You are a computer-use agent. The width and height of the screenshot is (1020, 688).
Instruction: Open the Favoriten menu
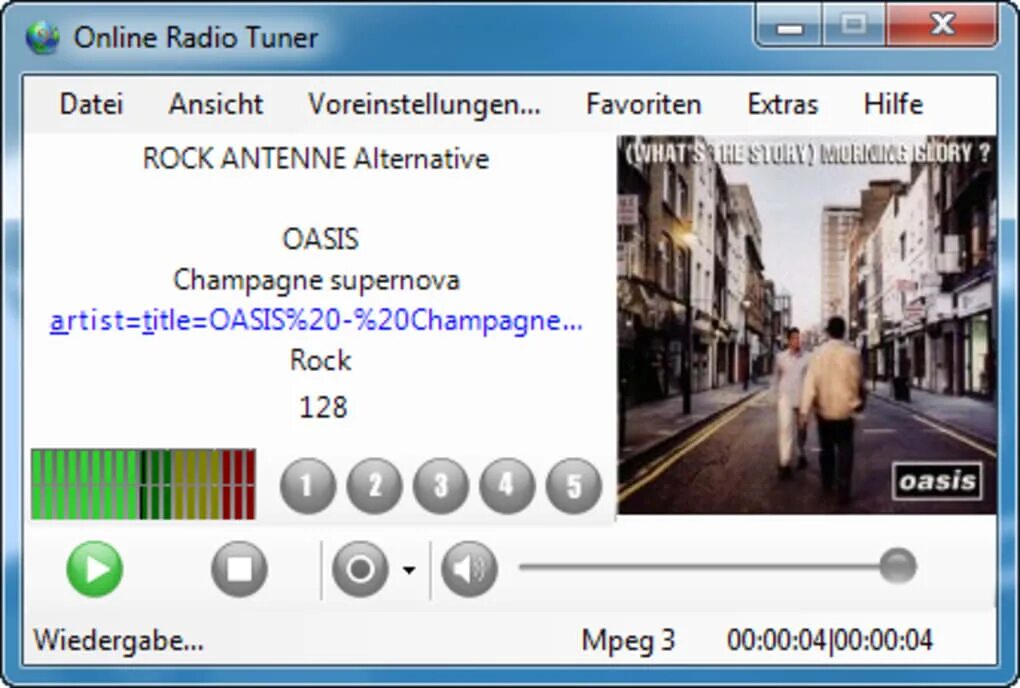(644, 104)
